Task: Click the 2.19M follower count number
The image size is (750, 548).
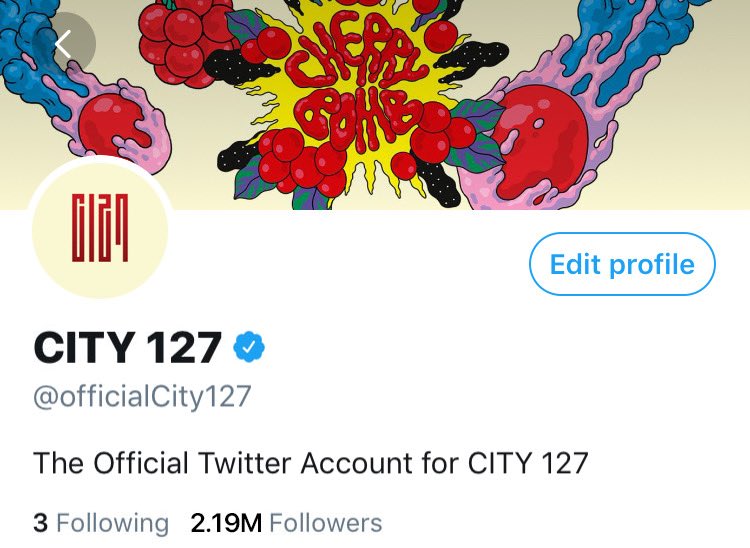Action: [x=226, y=523]
